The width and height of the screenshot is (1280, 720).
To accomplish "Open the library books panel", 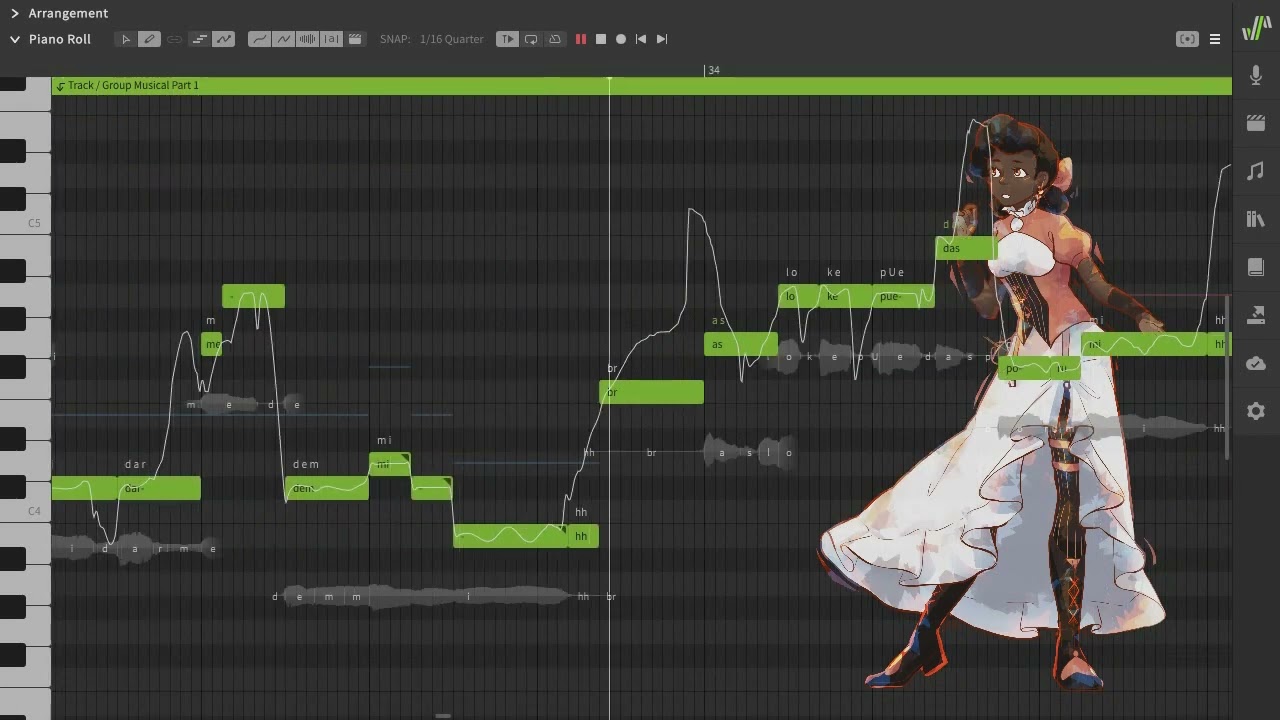I will tap(1256, 219).
